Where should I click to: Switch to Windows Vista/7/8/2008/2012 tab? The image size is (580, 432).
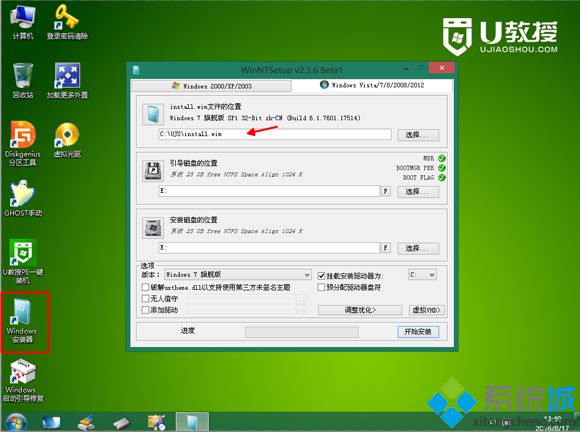(x=372, y=85)
